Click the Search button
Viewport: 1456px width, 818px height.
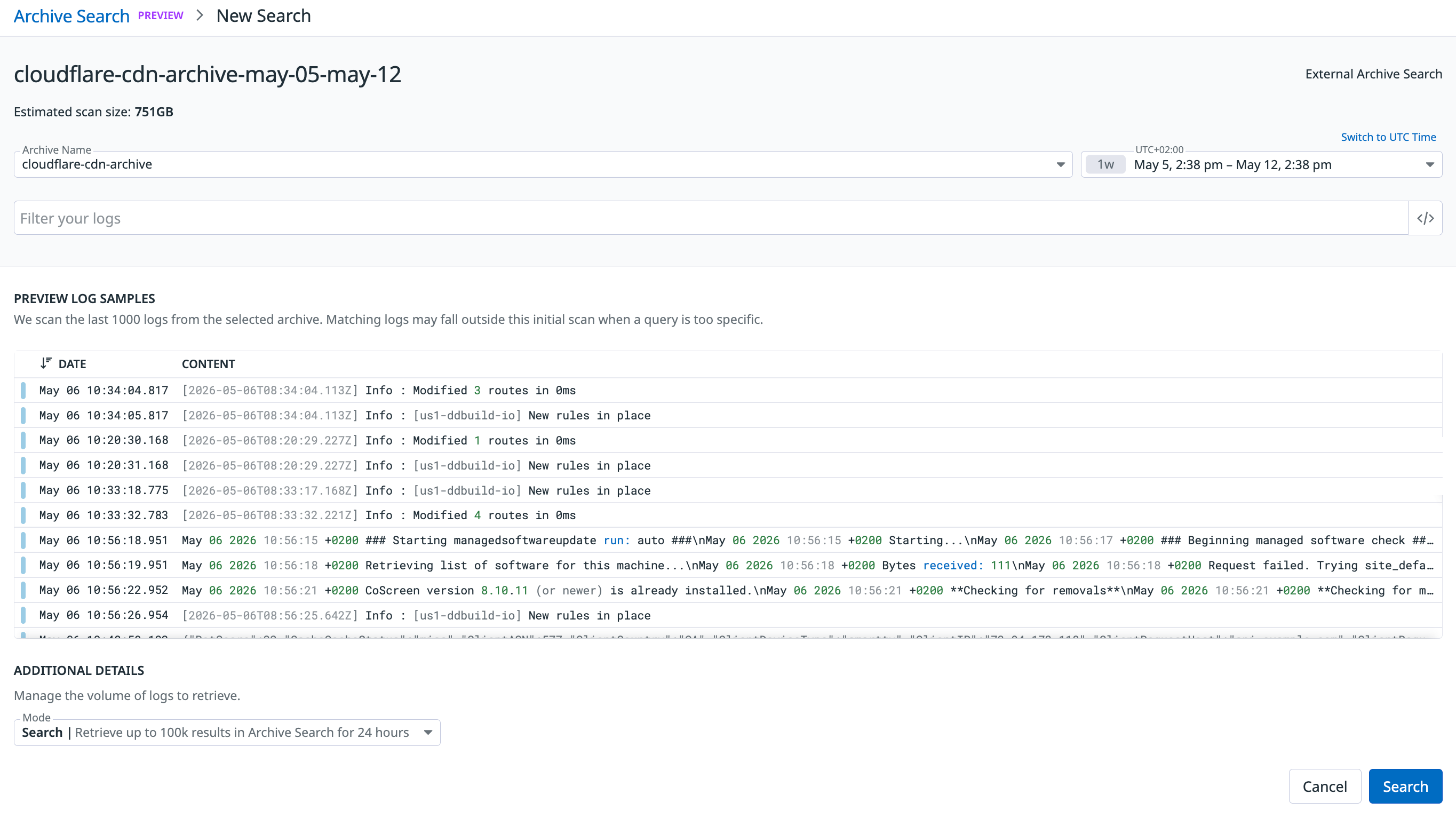[x=1405, y=787]
